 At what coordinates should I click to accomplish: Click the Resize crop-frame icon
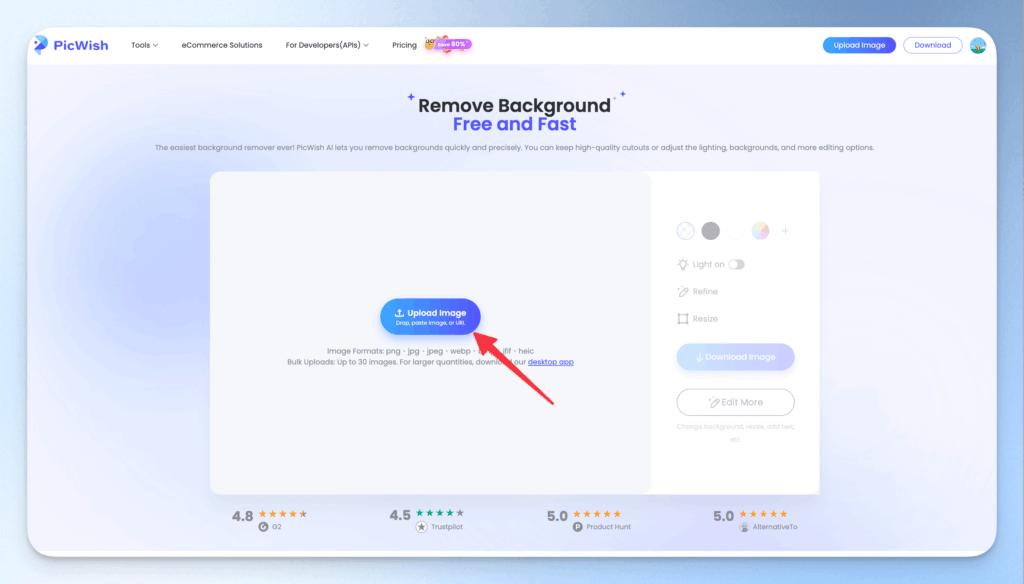[683, 319]
